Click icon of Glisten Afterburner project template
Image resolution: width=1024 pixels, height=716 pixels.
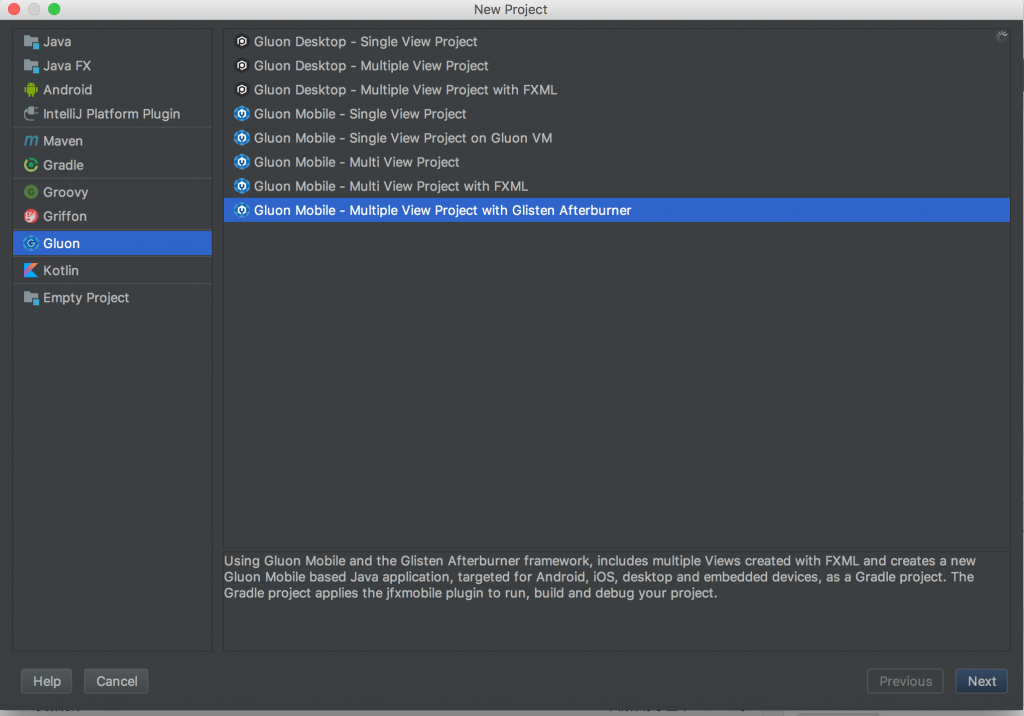click(242, 210)
